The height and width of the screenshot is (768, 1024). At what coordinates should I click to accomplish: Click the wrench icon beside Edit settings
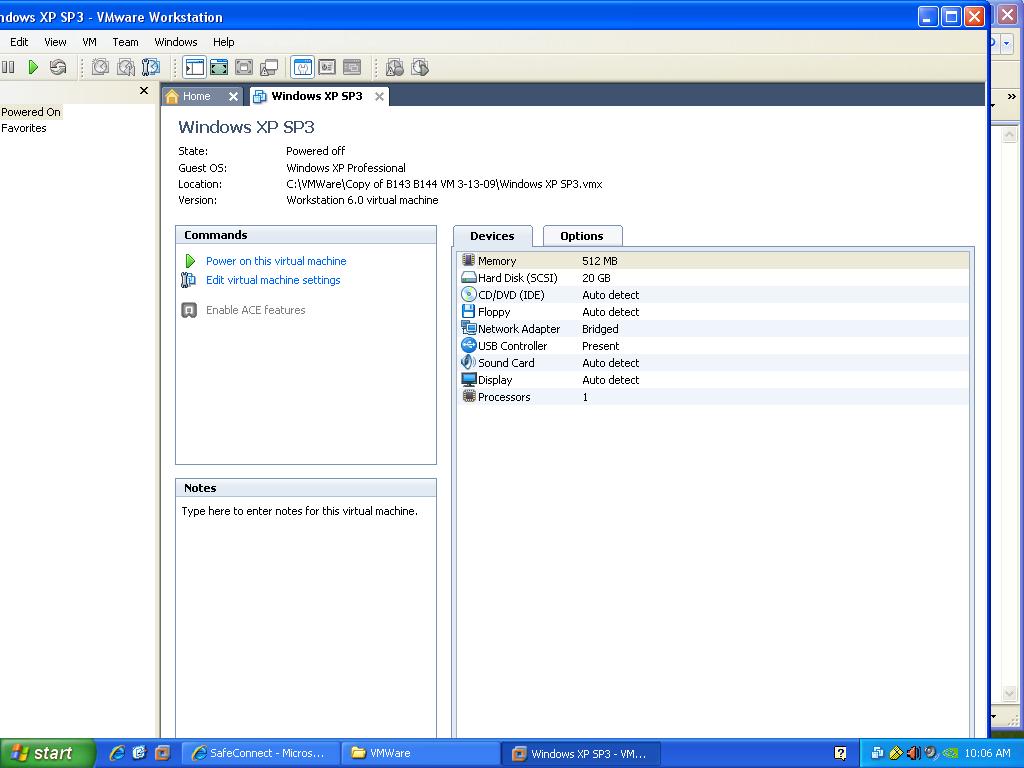pos(189,280)
